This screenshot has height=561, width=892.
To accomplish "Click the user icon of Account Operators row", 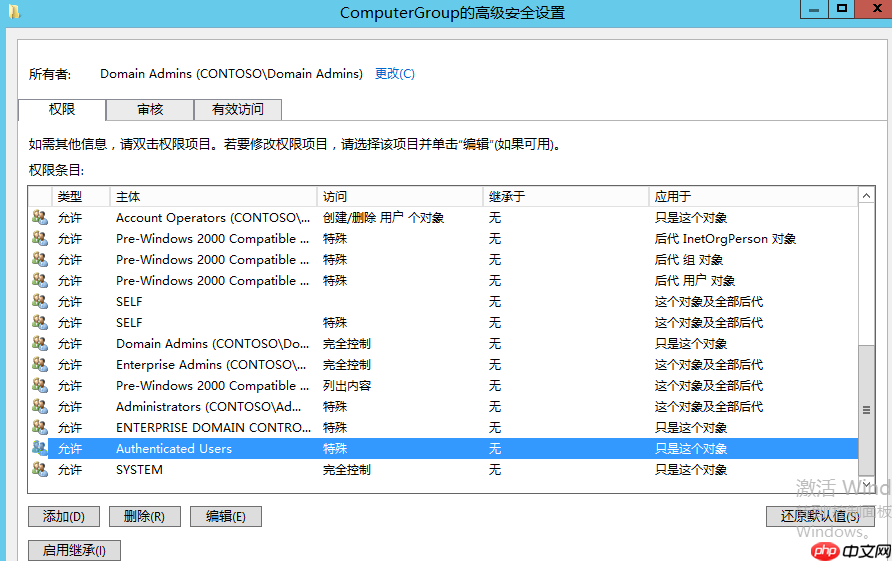I will tap(40, 217).
